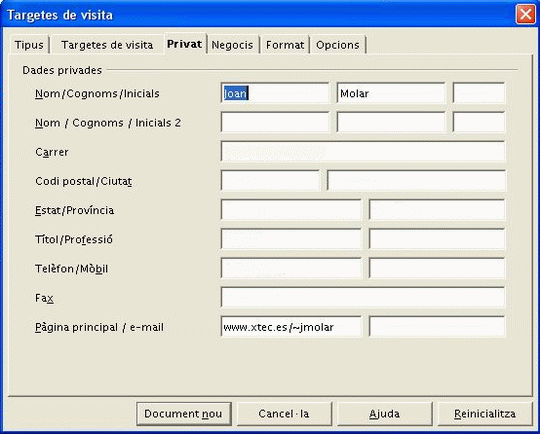Open the Targetes de visita tab
540x434 pixels.
pos(107,45)
